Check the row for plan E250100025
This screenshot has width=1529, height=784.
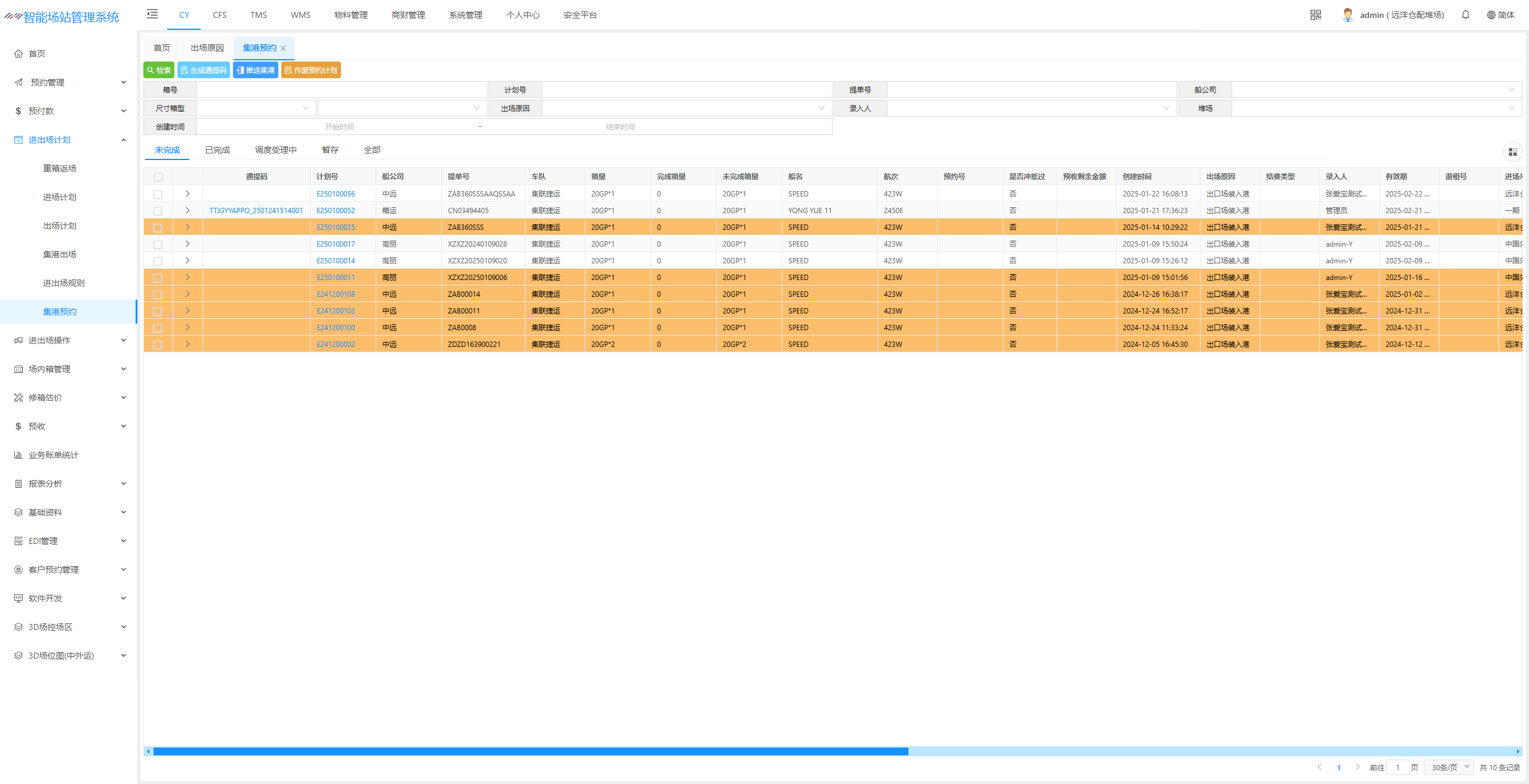point(158,227)
